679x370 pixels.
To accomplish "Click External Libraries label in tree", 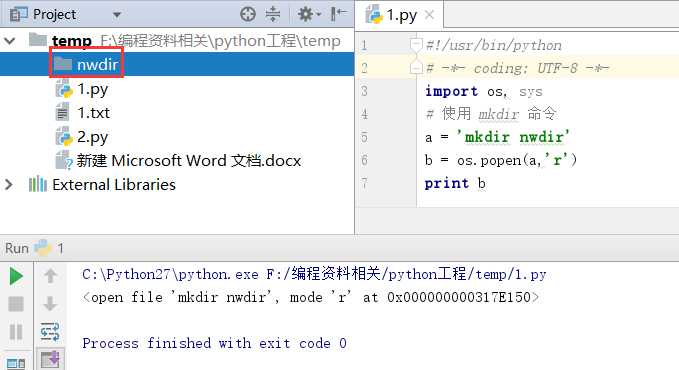I will click(114, 185).
